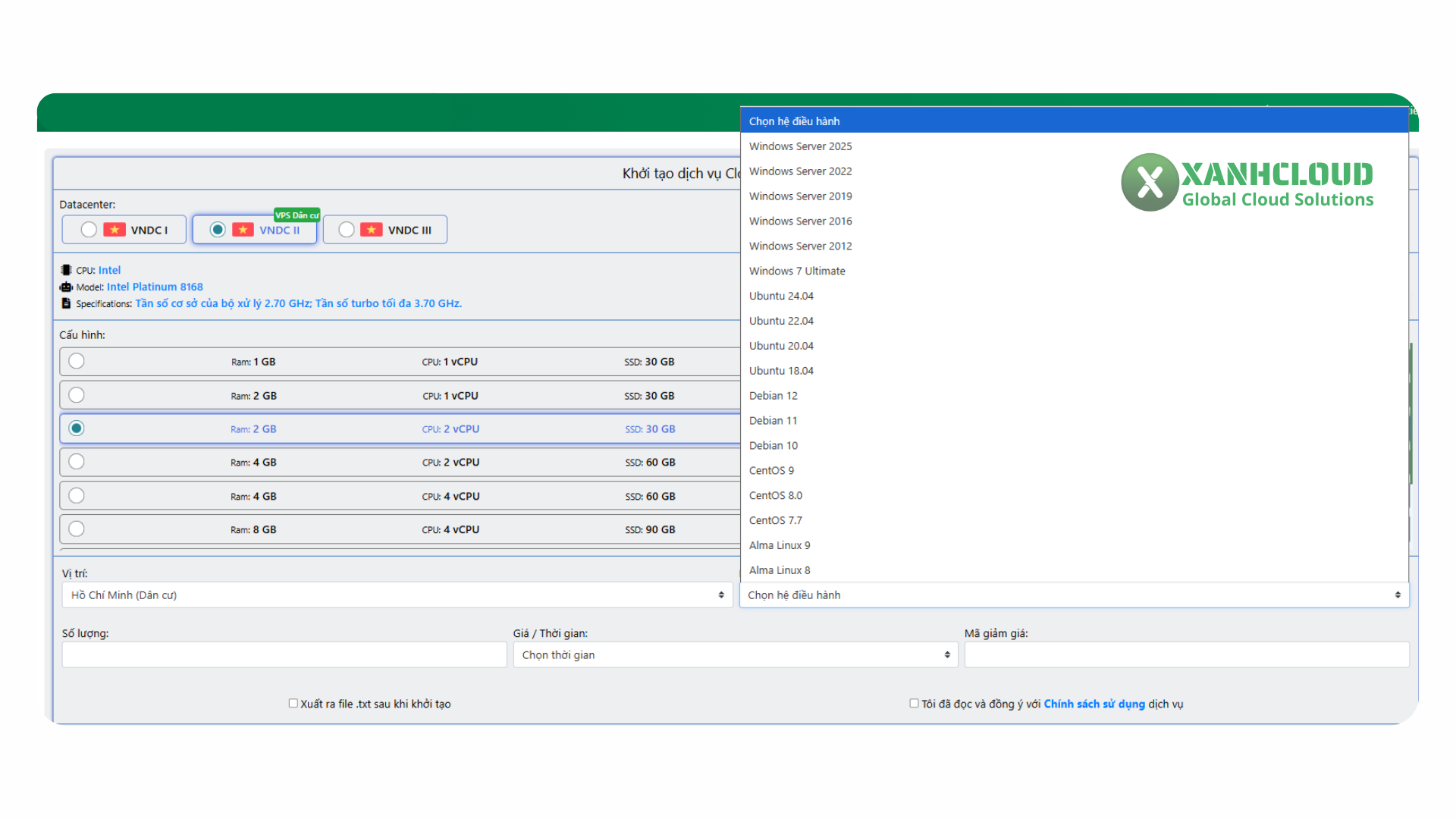Open the Vị trí location dropdown
This screenshot has width=1456, height=819.
[397, 595]
